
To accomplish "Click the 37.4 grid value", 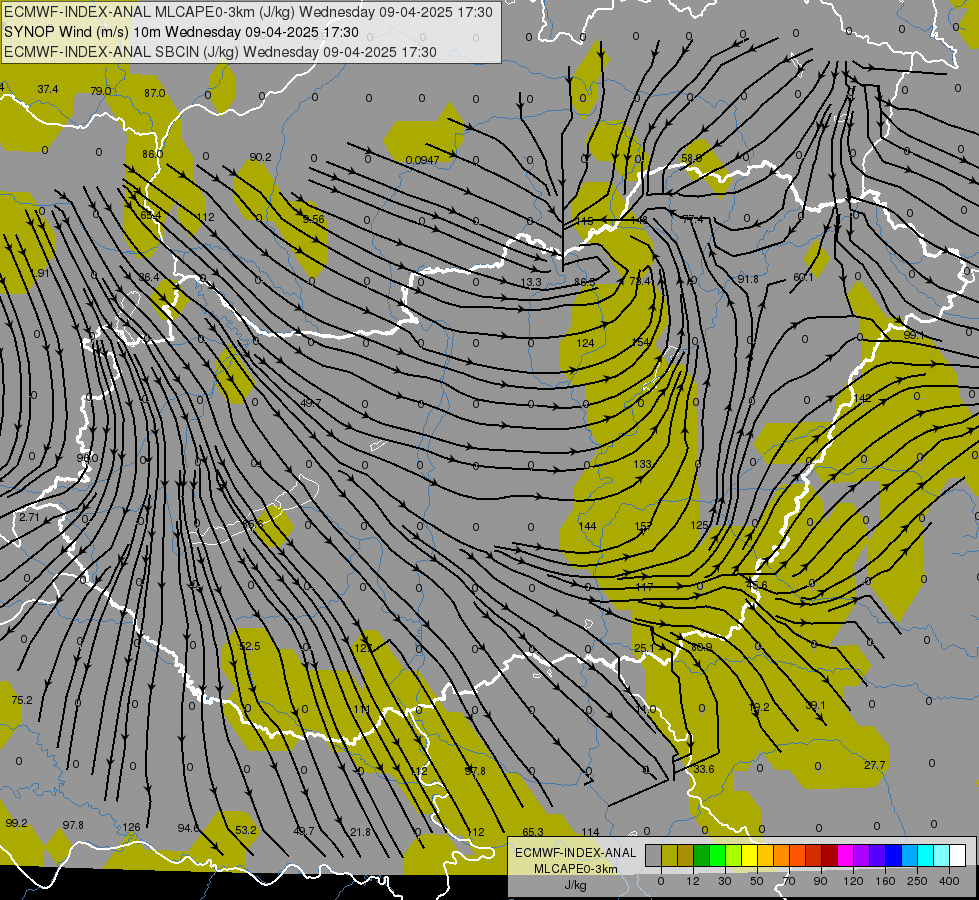I will point(47,89).
